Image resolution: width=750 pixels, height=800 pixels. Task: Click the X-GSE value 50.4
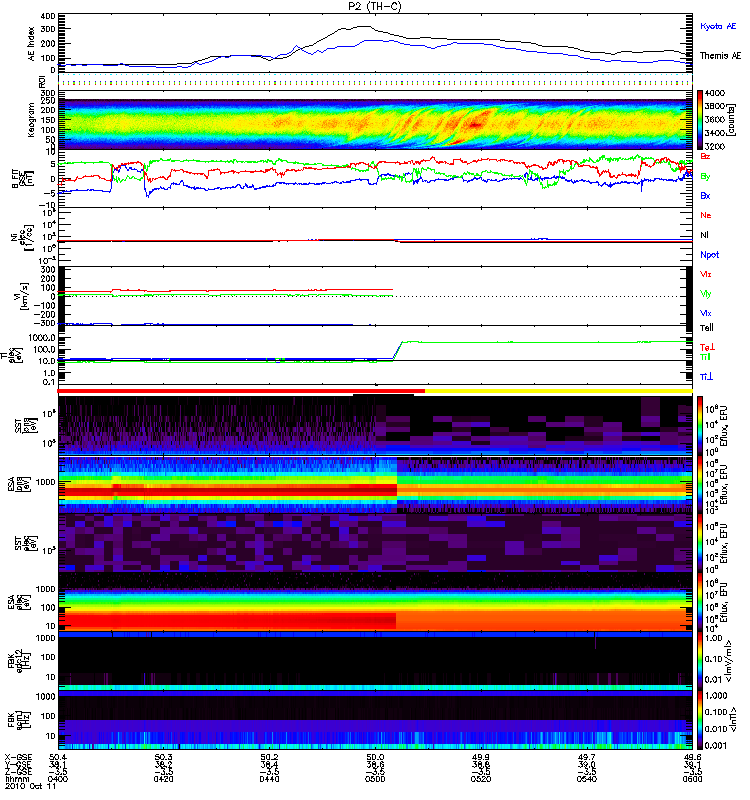pyautogui.click(x=58, y=757)
